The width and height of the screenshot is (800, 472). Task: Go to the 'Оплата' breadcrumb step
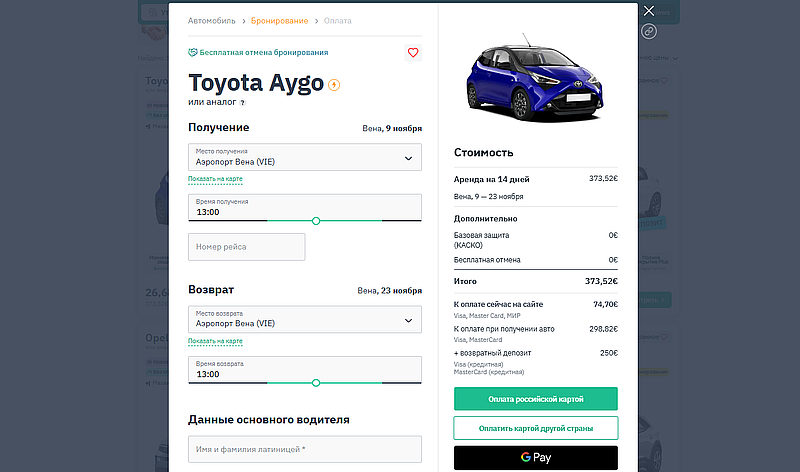(x=337, y=21)
